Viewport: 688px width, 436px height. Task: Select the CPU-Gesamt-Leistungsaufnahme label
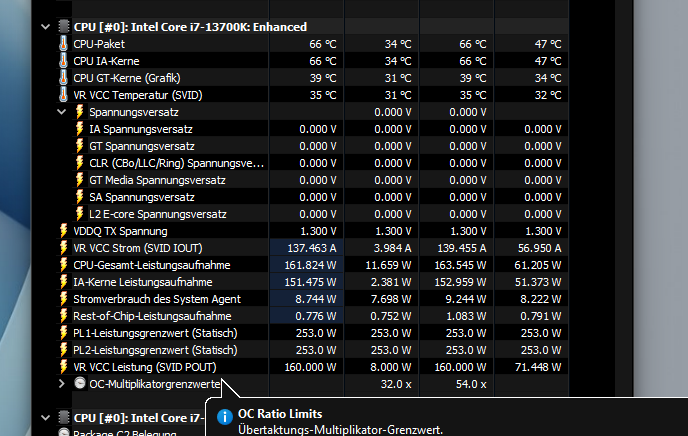click(x=152, y=265)
